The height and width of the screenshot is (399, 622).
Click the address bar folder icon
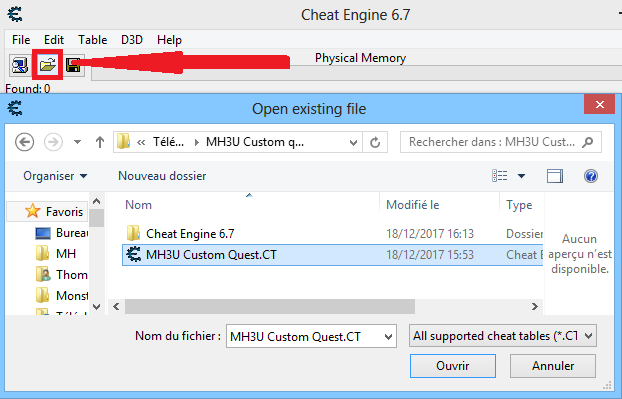tap(123, 142)
